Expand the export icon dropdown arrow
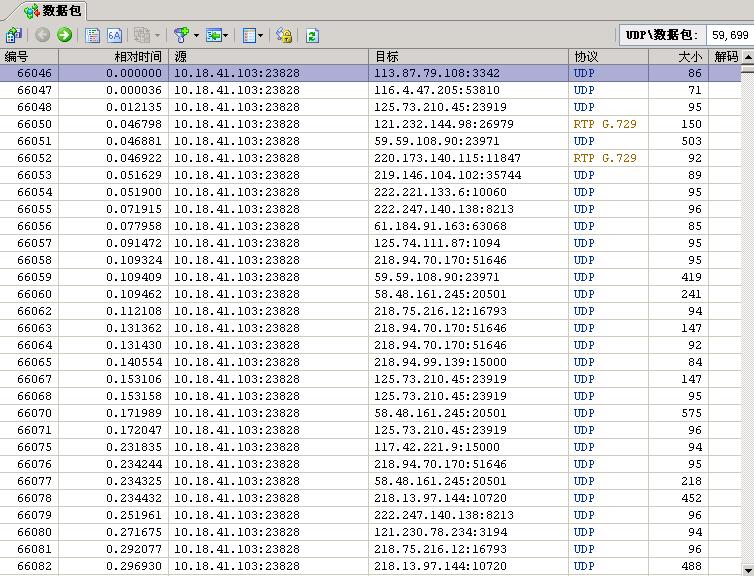Image resolution: width=754 pixels, height=576 pixels. point(227,35)
